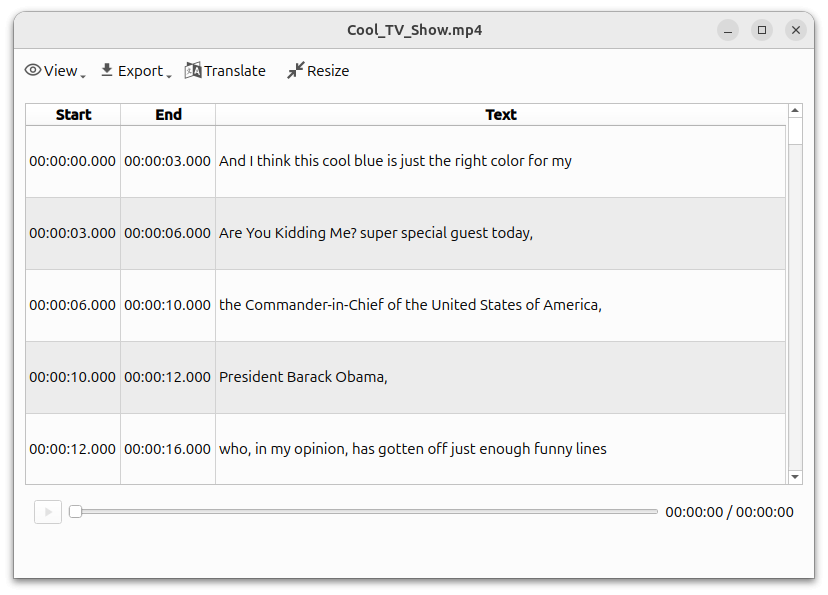Click the 00:00:16.000 end time cell
828x595 pixels.
167,449
